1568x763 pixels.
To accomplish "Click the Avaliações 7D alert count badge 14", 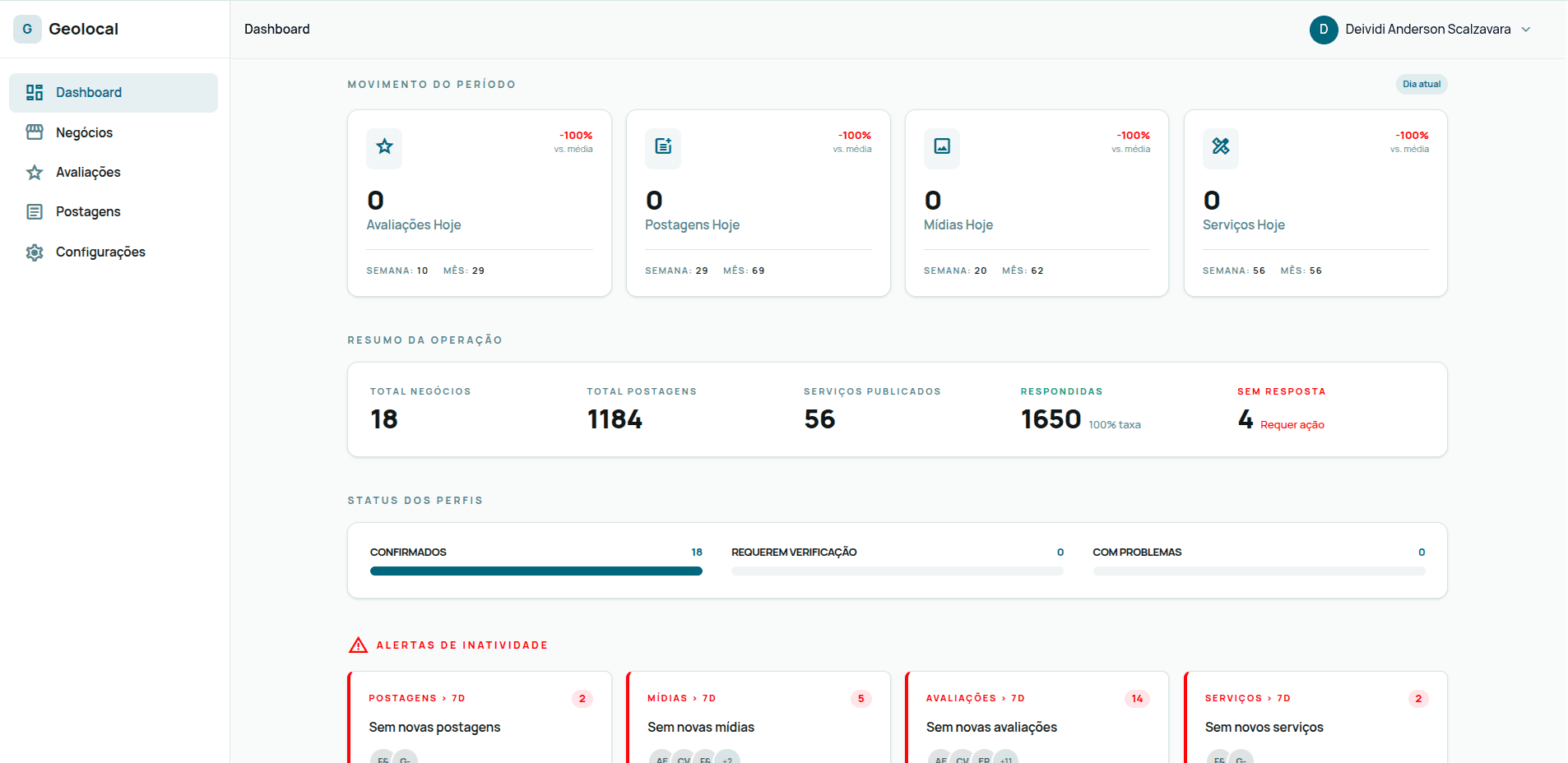I will (x=1137, y=699).
